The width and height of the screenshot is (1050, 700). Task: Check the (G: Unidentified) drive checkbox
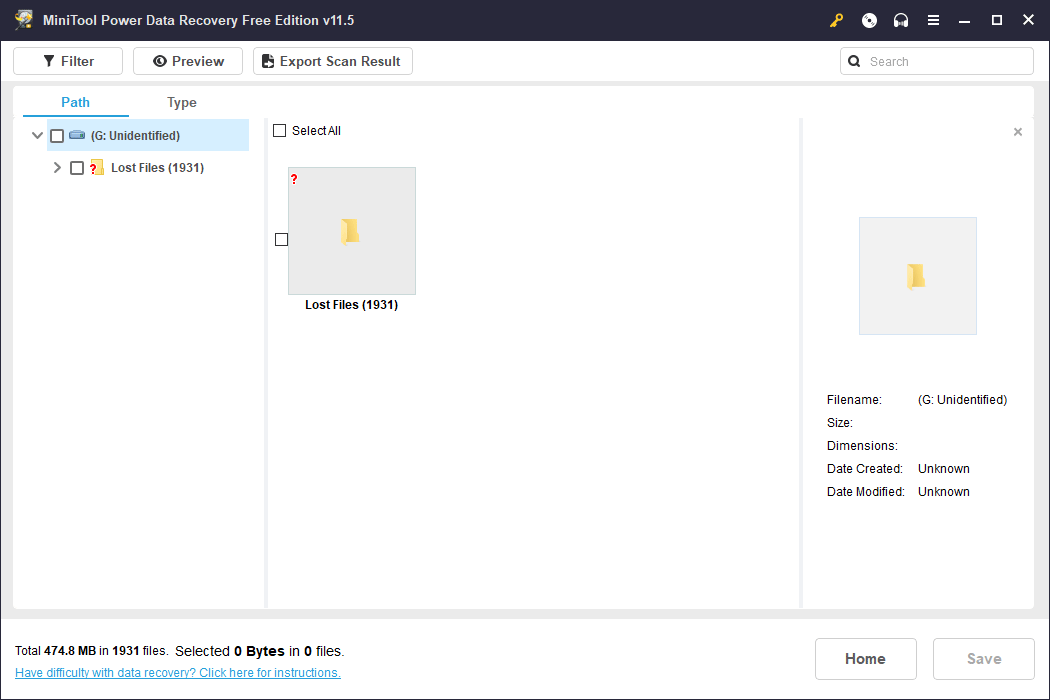point(57,135)
